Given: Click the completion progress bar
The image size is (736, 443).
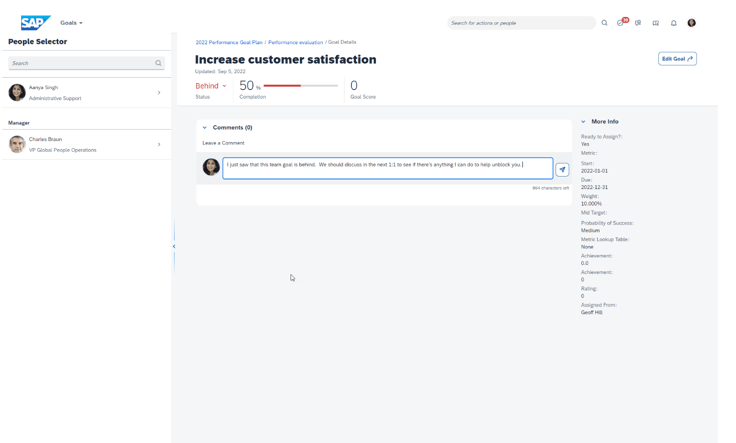Looking at the screenshot, I should 300,86.
